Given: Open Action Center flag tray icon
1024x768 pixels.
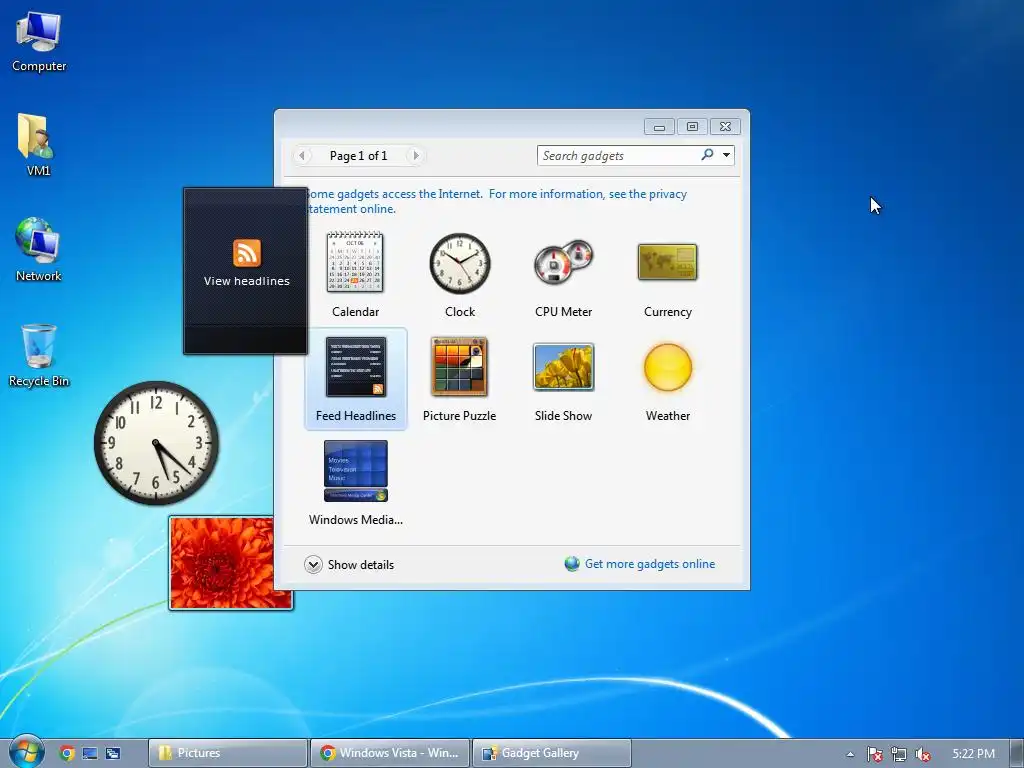Looking at the screenshot, I should (x=874, y=754).
